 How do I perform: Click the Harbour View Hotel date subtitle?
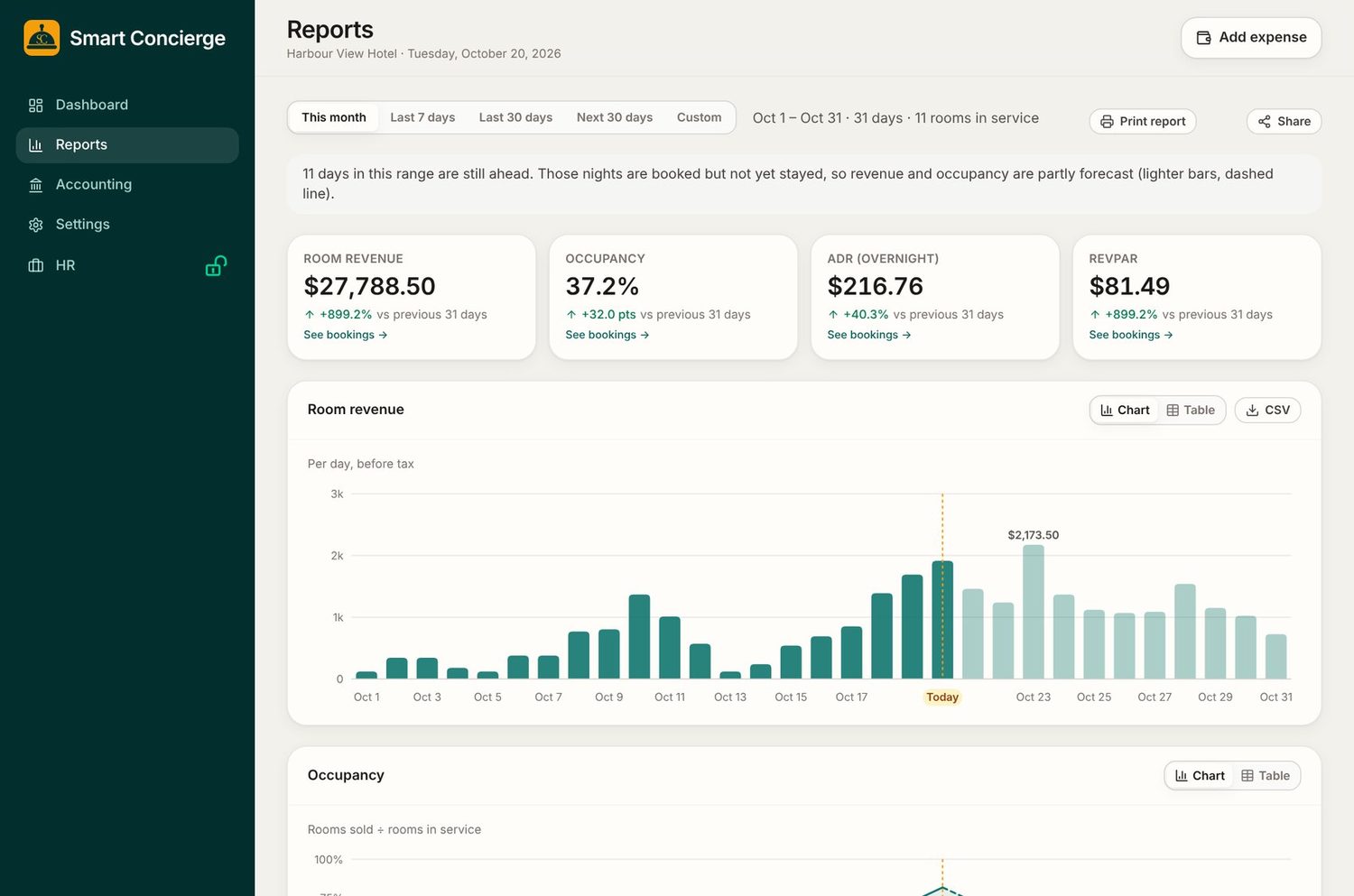[x=423, y=54]
